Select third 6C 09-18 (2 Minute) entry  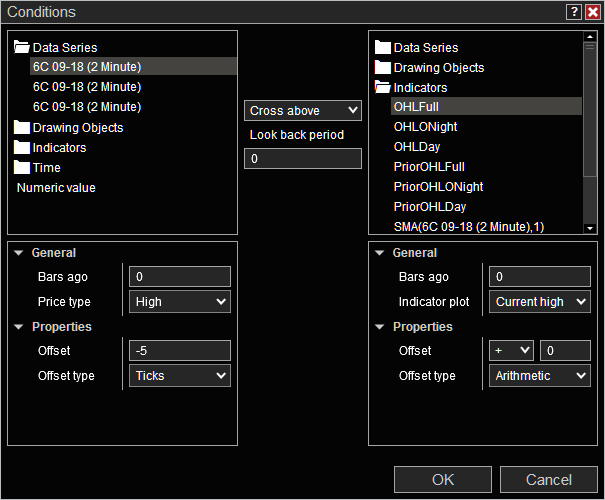[x=87, y=107]
